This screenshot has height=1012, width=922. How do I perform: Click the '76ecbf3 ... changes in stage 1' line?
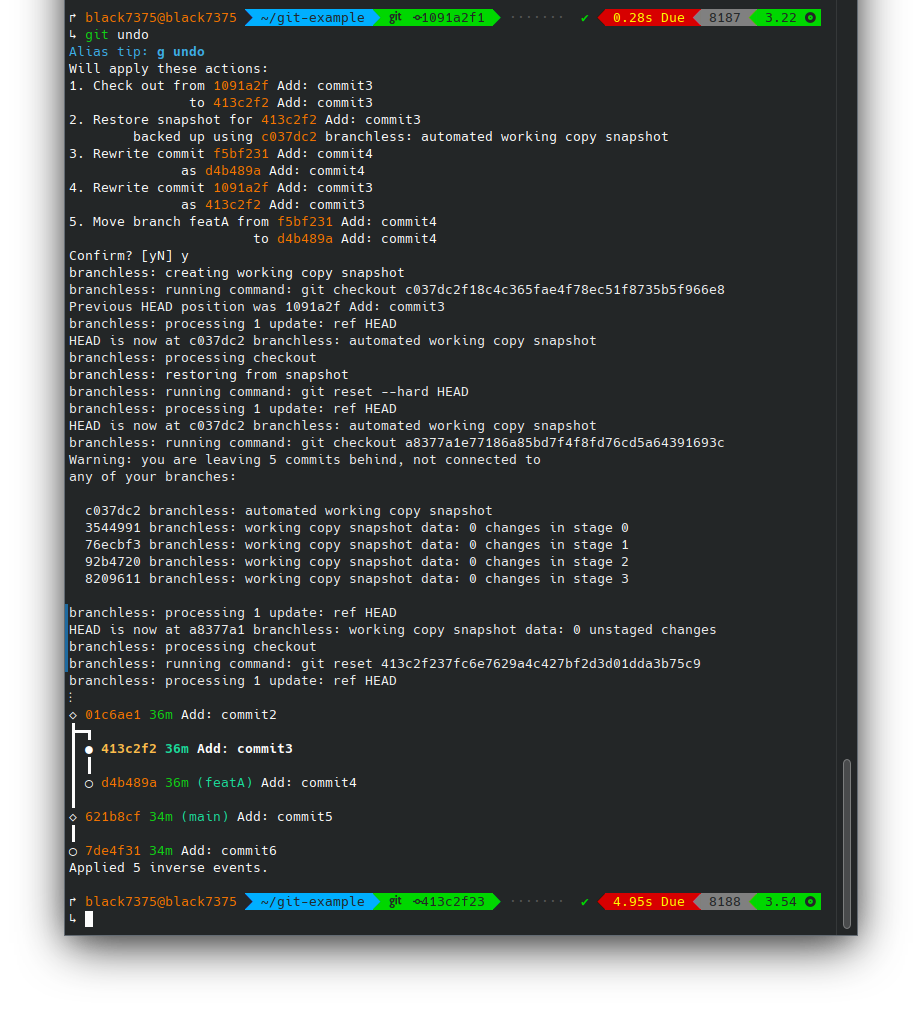[357, 545]
